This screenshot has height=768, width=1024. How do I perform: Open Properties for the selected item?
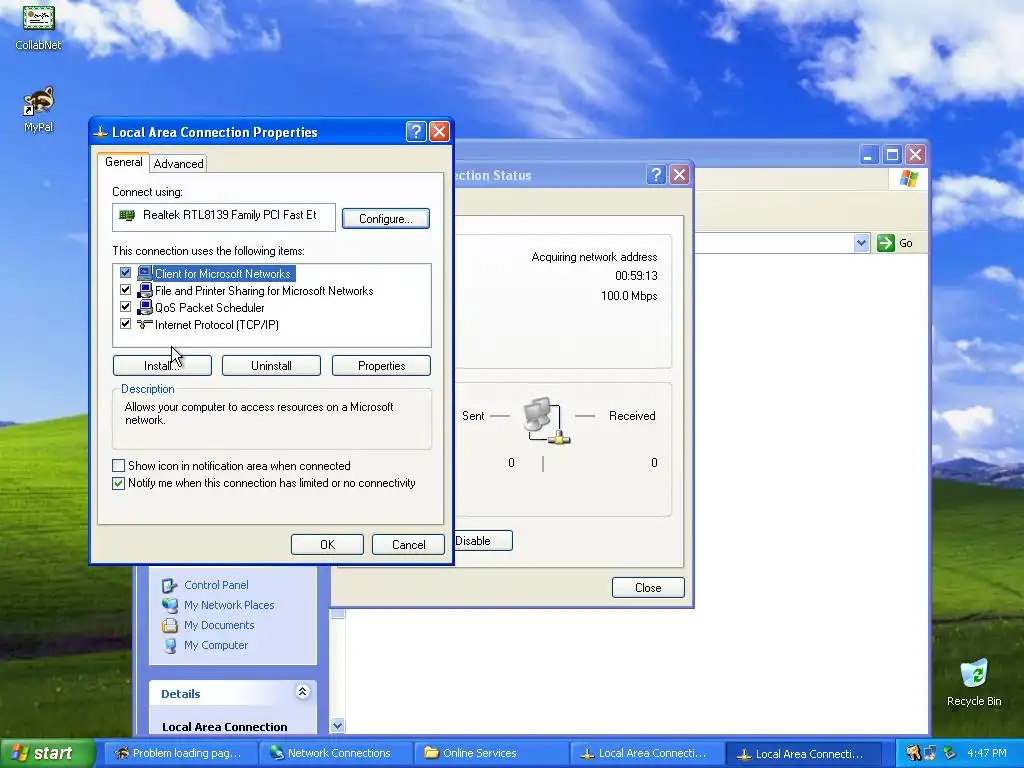[x=381, y=366]
